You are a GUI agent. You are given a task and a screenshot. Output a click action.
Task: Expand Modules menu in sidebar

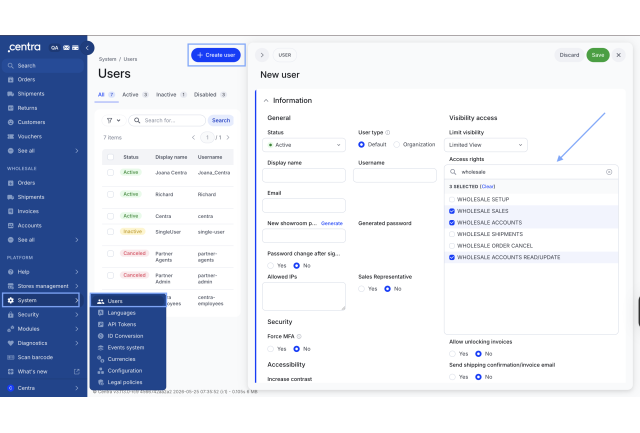coord(77,329)
